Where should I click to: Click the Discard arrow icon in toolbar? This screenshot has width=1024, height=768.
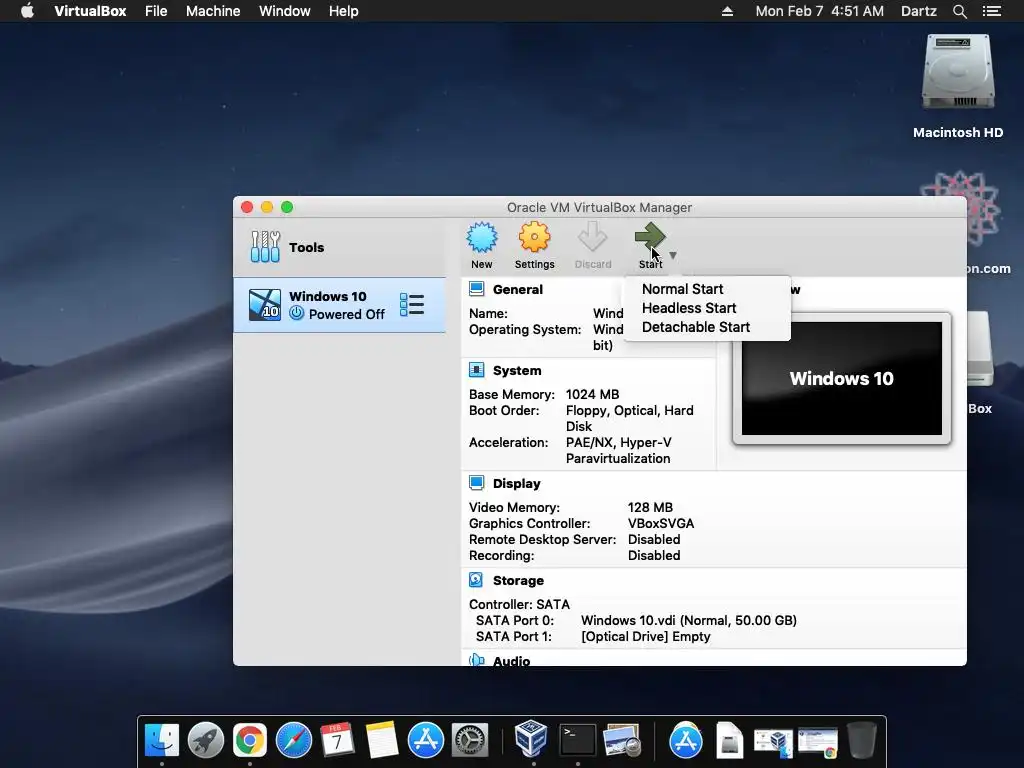tap(592, 237)
